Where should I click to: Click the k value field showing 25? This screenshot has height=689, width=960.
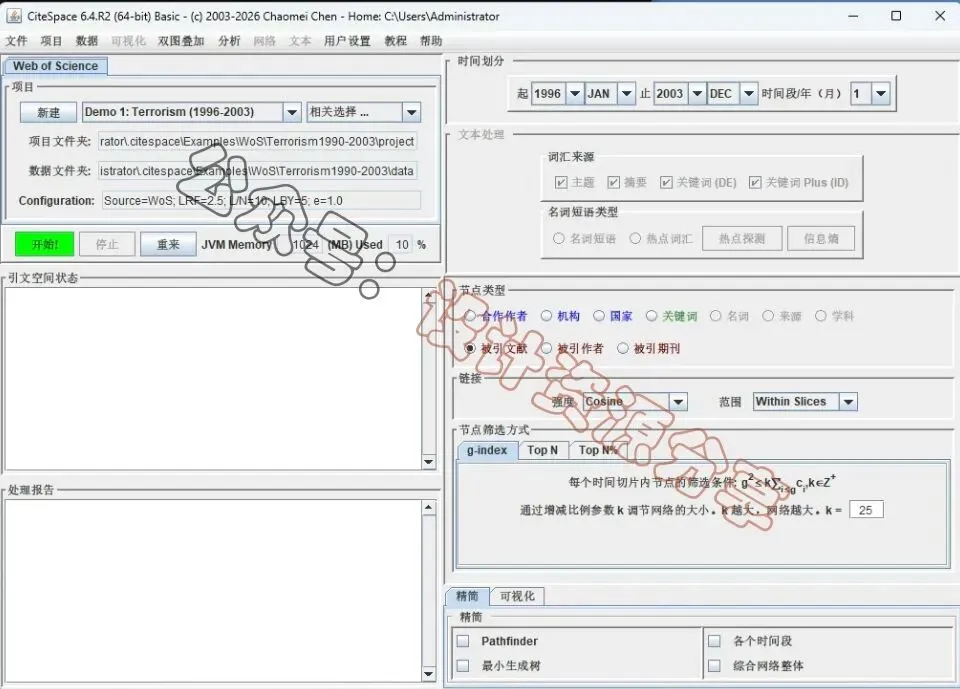866,510
